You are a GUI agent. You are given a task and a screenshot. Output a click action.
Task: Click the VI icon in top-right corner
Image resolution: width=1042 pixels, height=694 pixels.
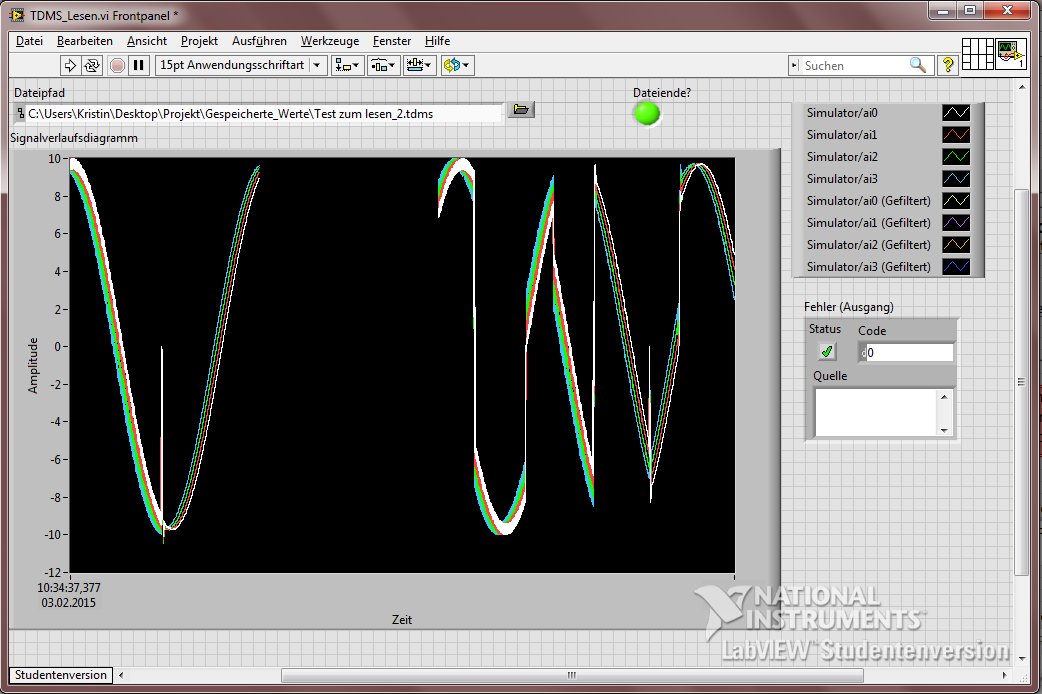[x=1010, y=54]
